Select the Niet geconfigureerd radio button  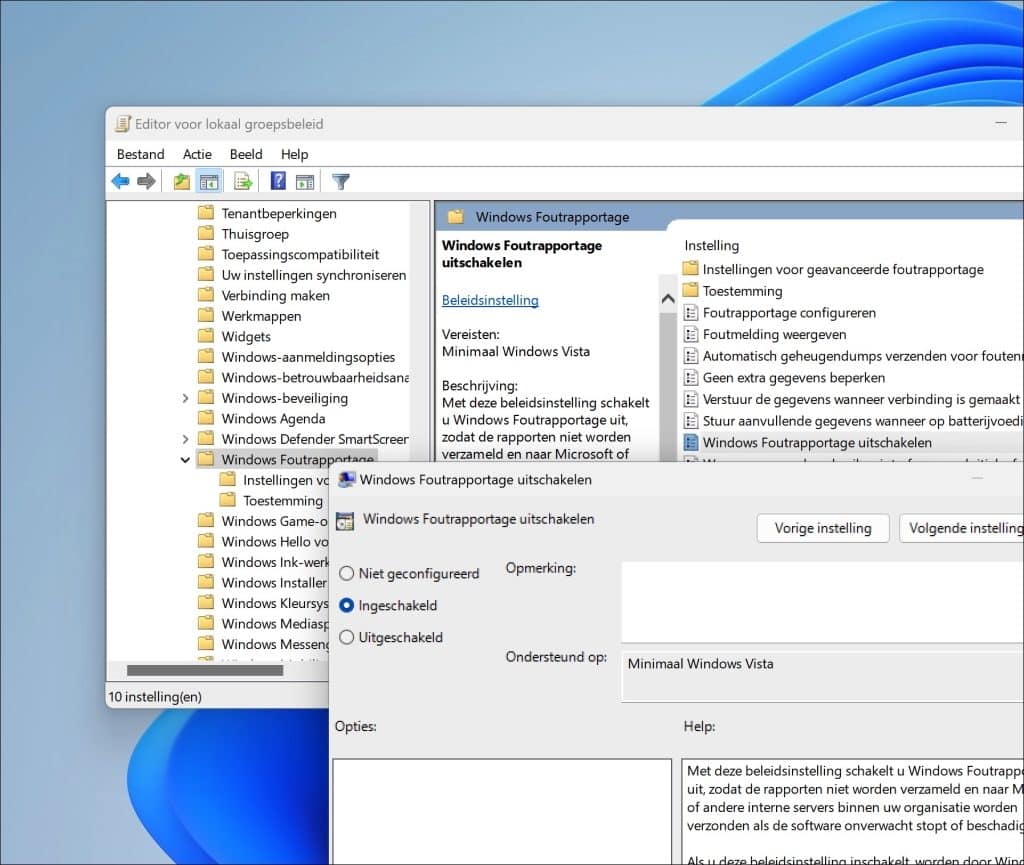click(x=347, y=573)
